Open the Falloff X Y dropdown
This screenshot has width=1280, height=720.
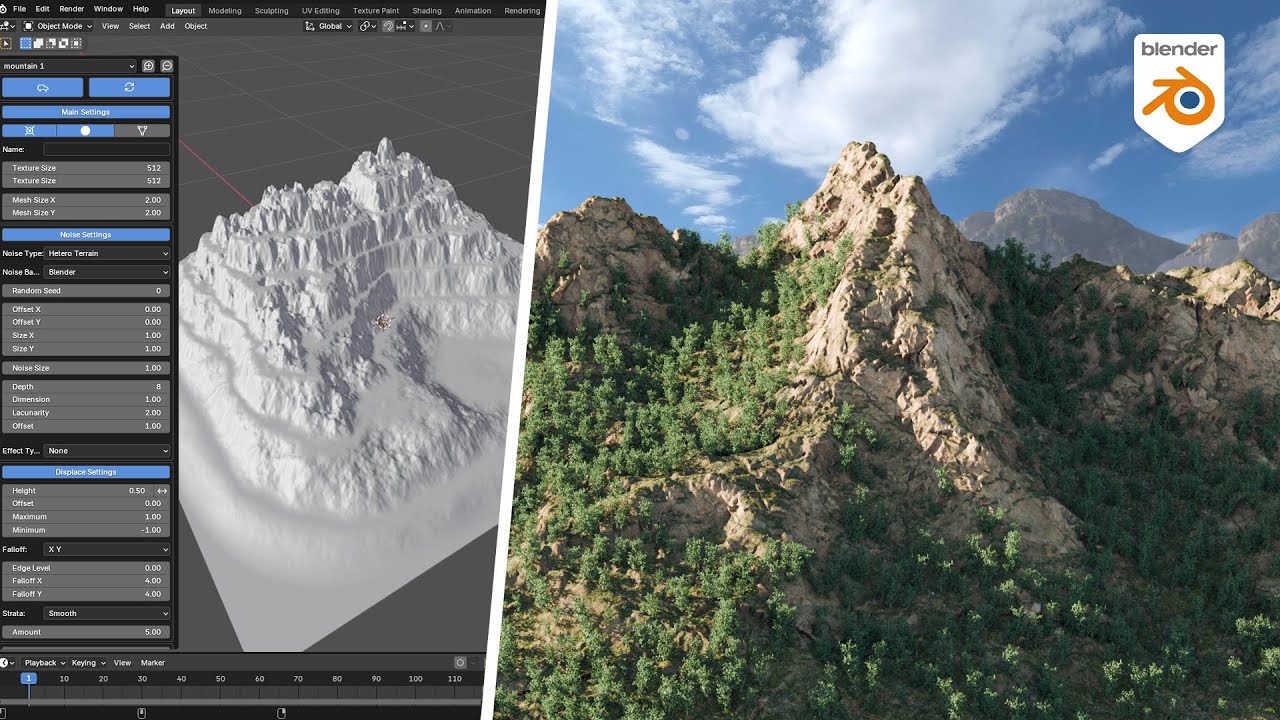[x=107, y=549]
